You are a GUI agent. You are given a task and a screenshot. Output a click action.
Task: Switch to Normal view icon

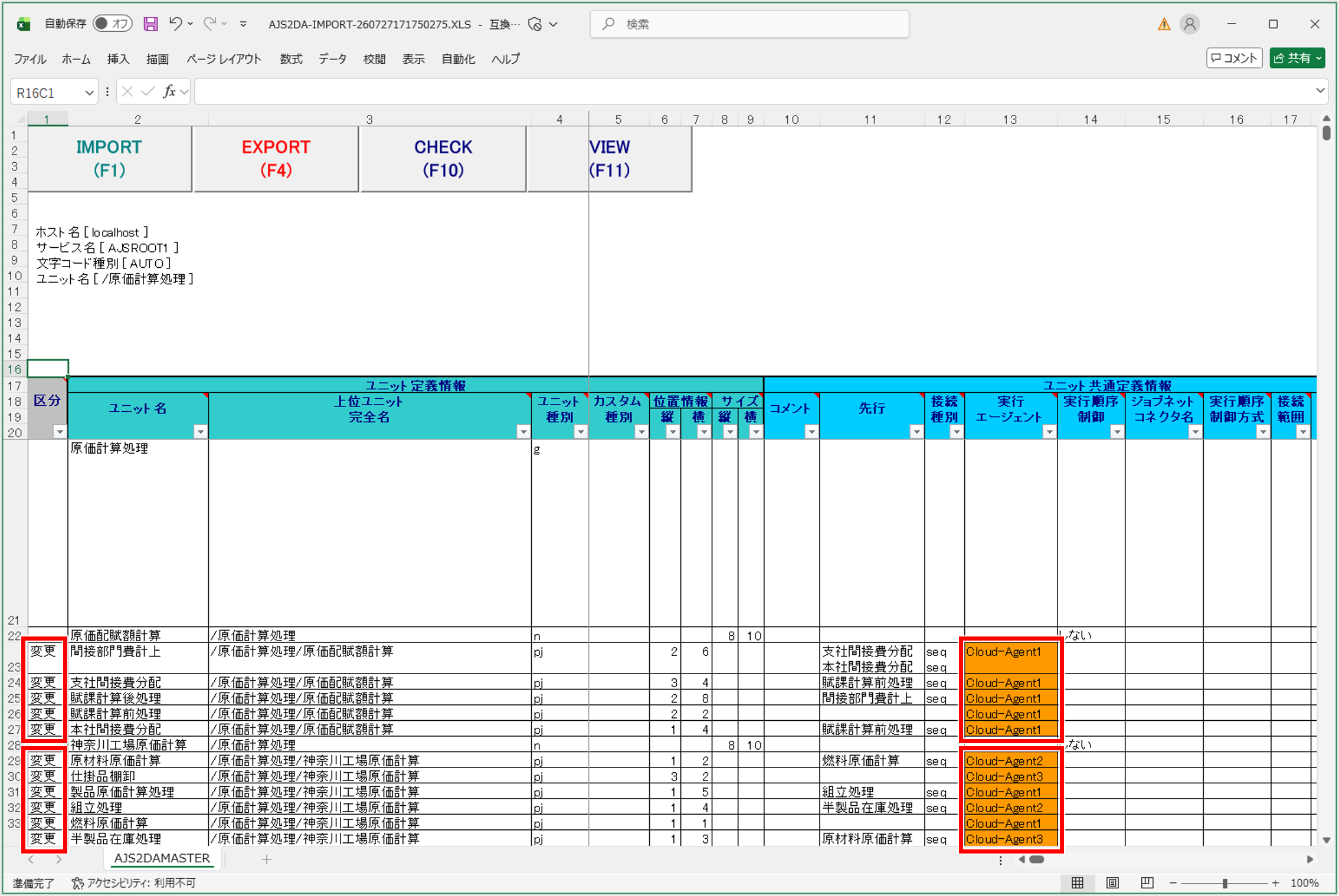[1078, 883]
